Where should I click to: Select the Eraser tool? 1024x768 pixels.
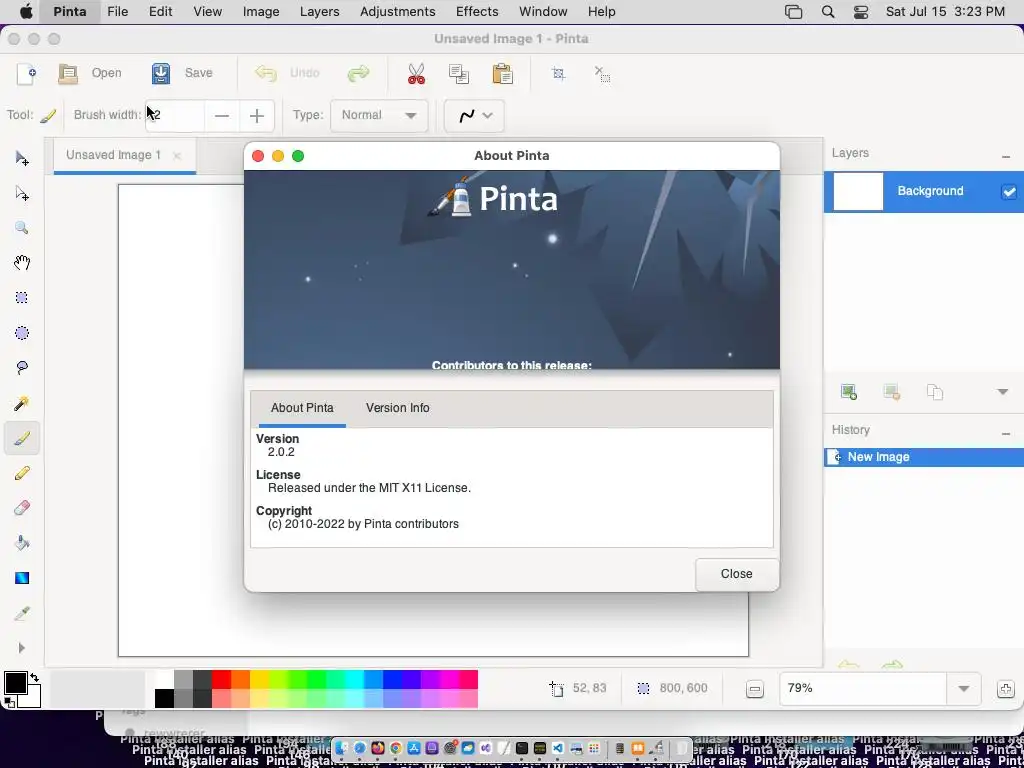[22, 508]
